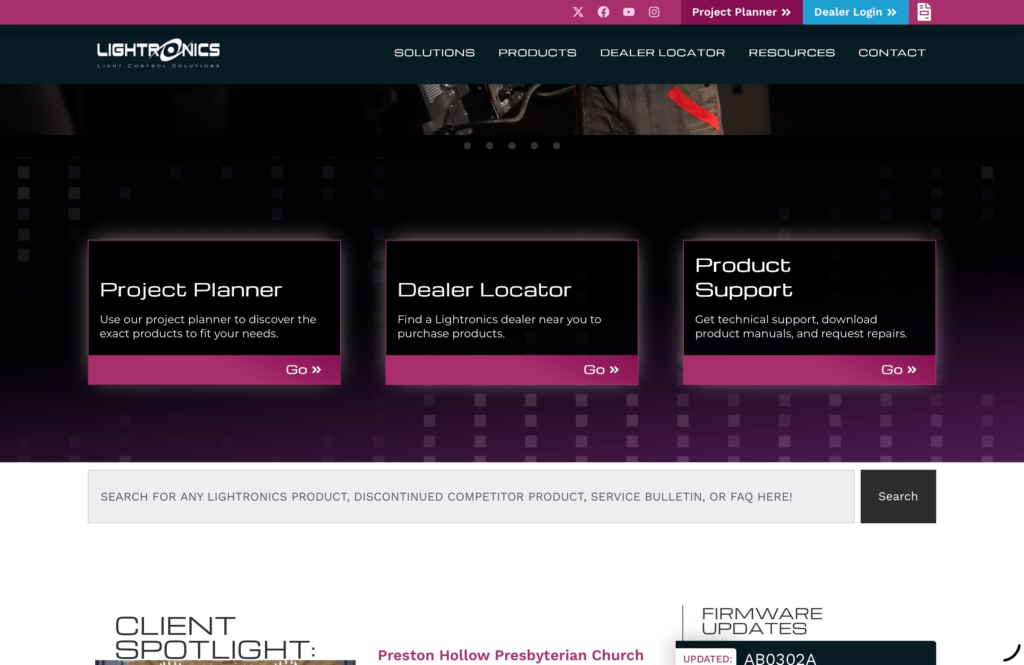
Task: Open the Facebook social icon
Action: [603, 12]
